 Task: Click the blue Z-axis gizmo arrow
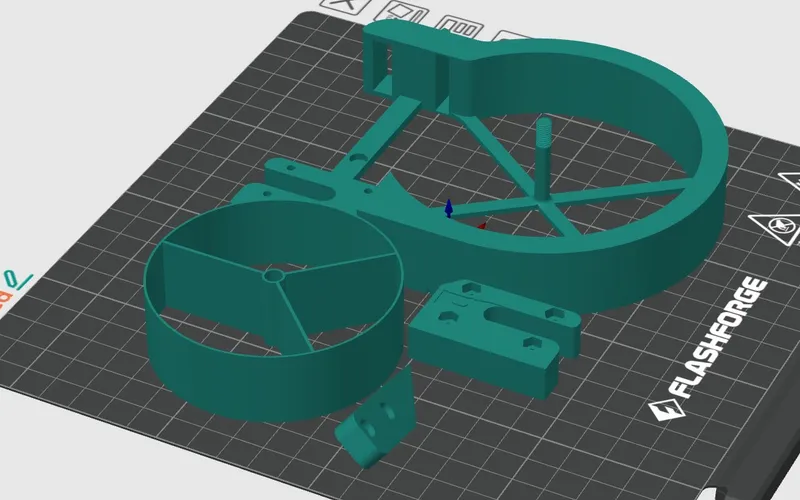(x=448, y=208)
